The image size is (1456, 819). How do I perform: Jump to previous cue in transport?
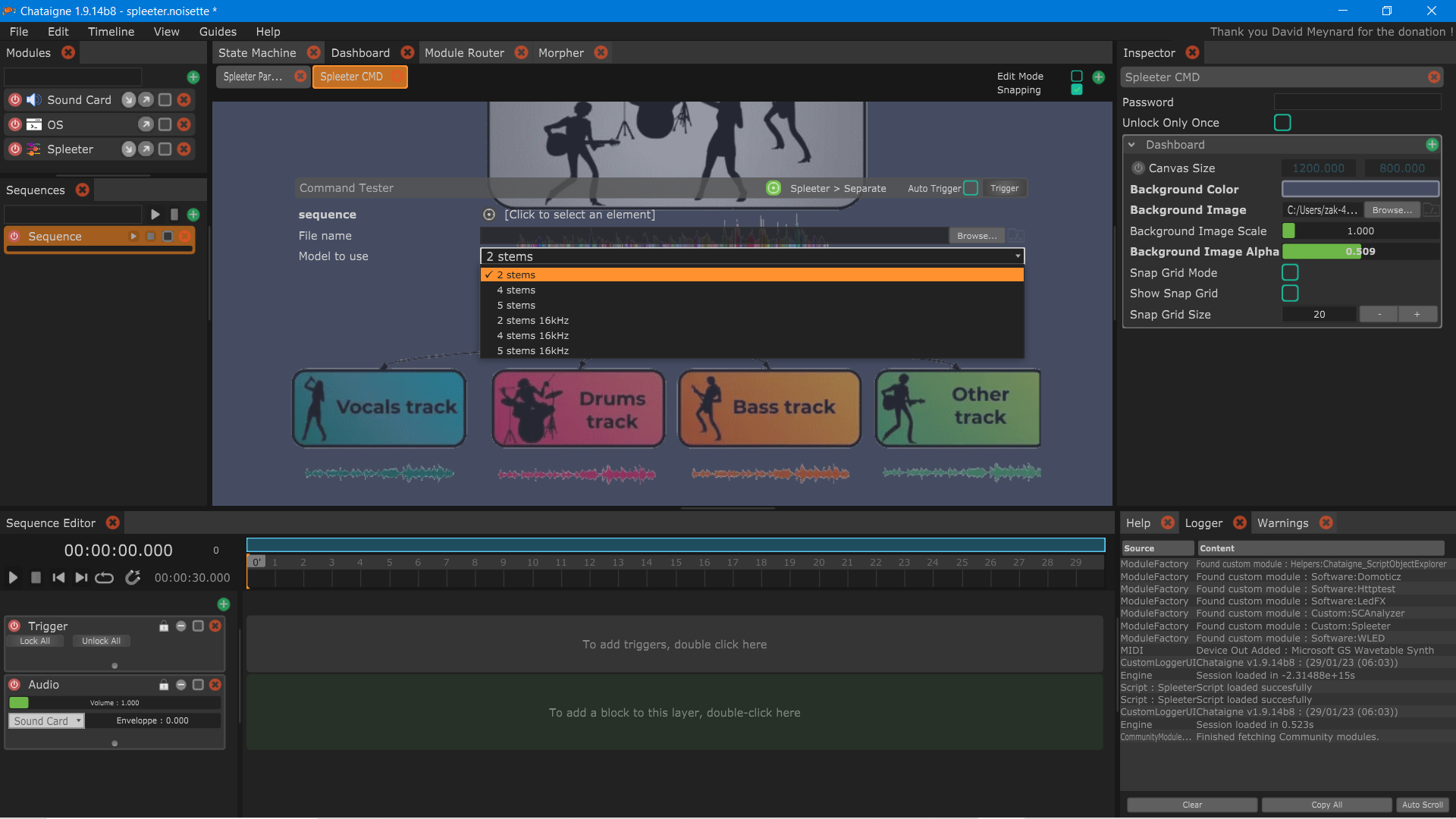pyautogui.click(x=58, y=578)
